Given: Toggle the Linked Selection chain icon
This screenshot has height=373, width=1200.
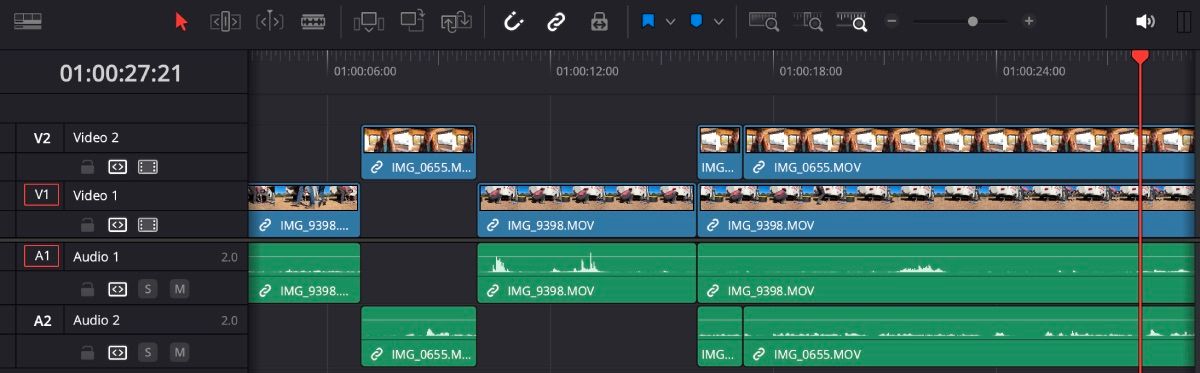Looking at the screenshot, I should [556, 21].
